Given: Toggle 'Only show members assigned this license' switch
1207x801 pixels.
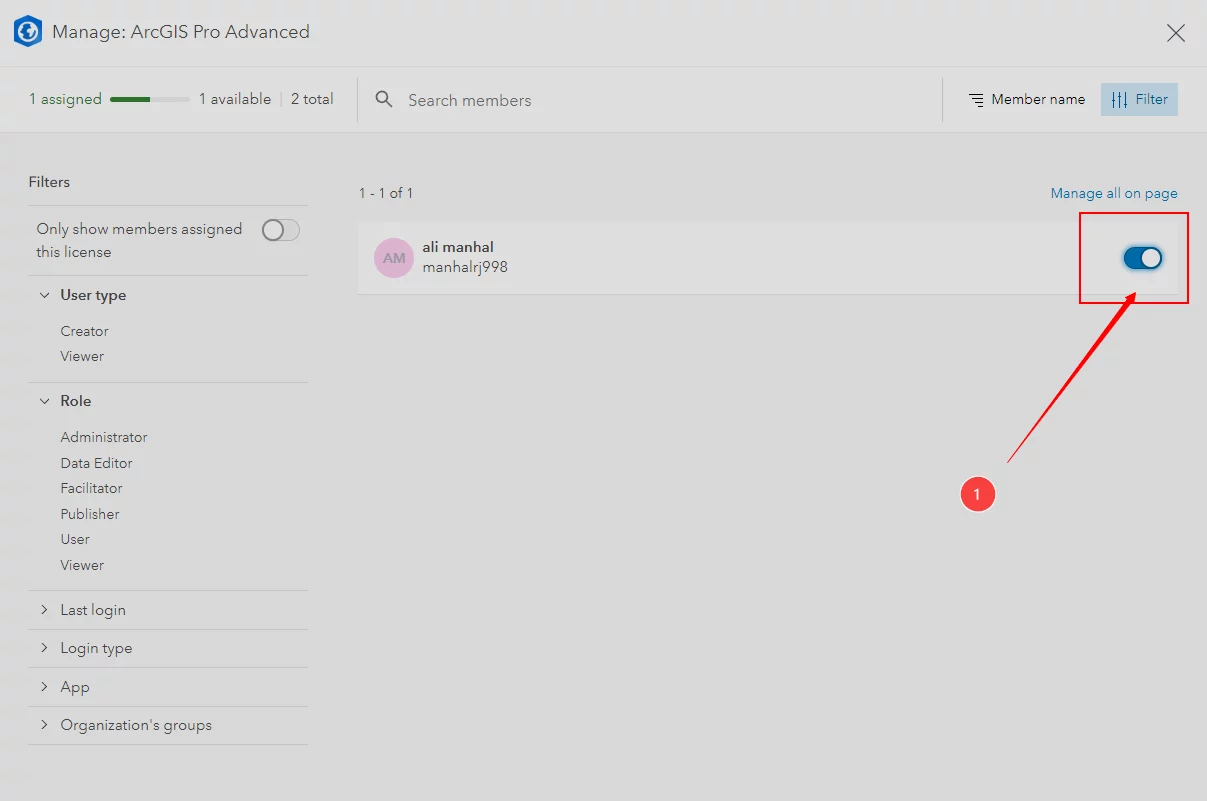Looking at the screenshot, I should coord(280,230).
